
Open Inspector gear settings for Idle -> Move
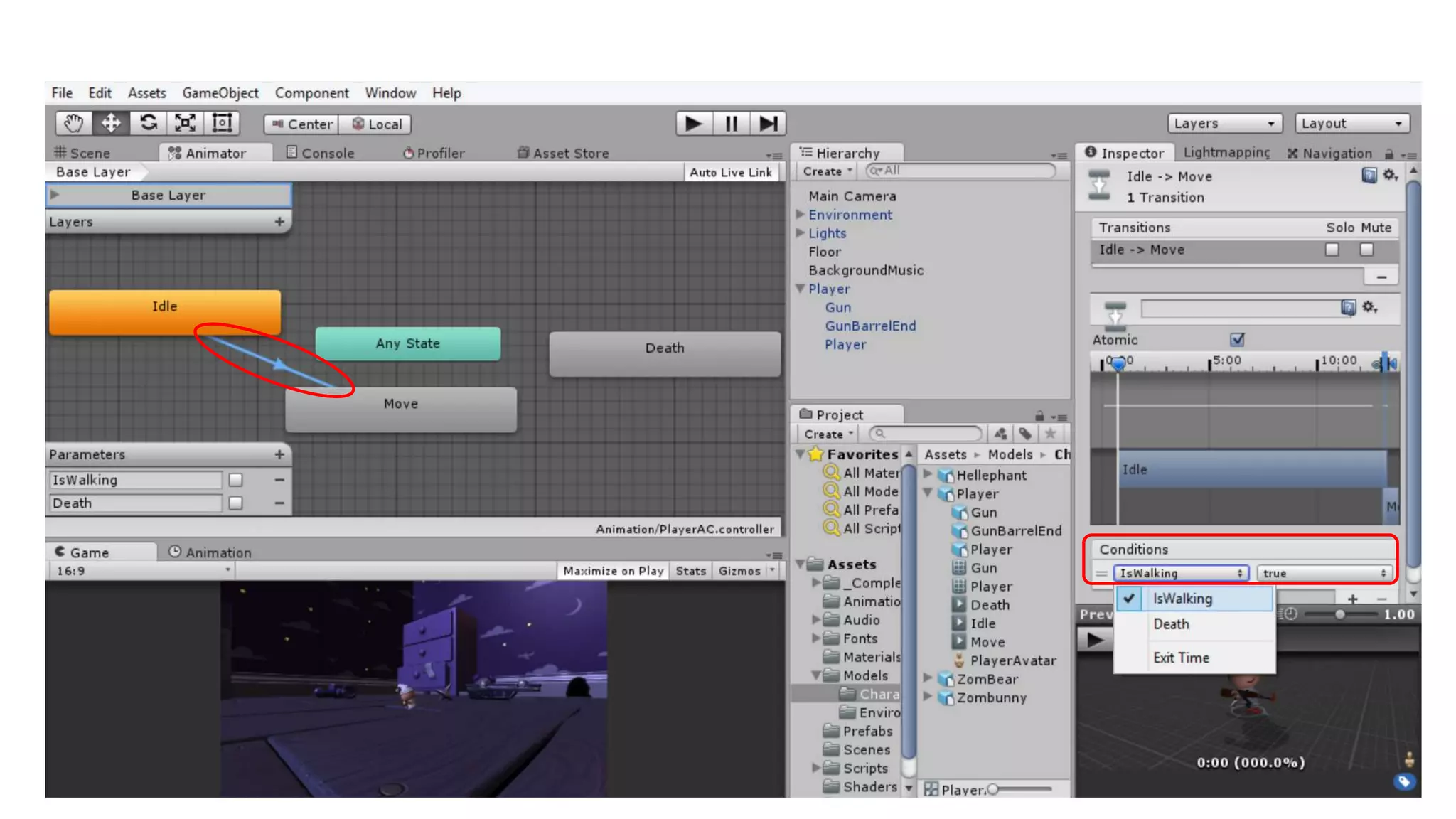tap(1391, 176)
